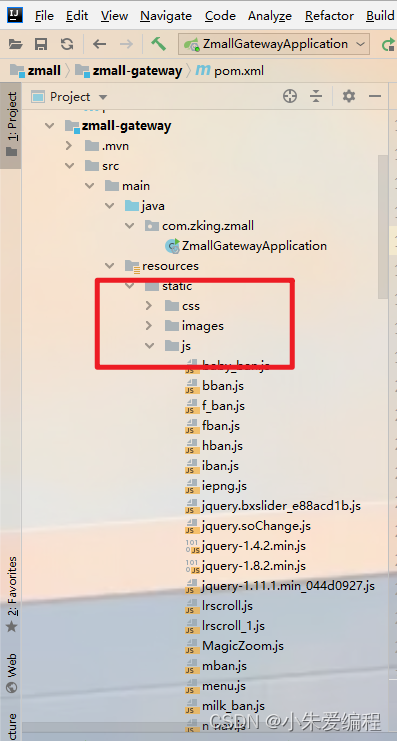Open Project panel settings gear
This screenshot has height=741, width=397.
click(x=349, y=96)
